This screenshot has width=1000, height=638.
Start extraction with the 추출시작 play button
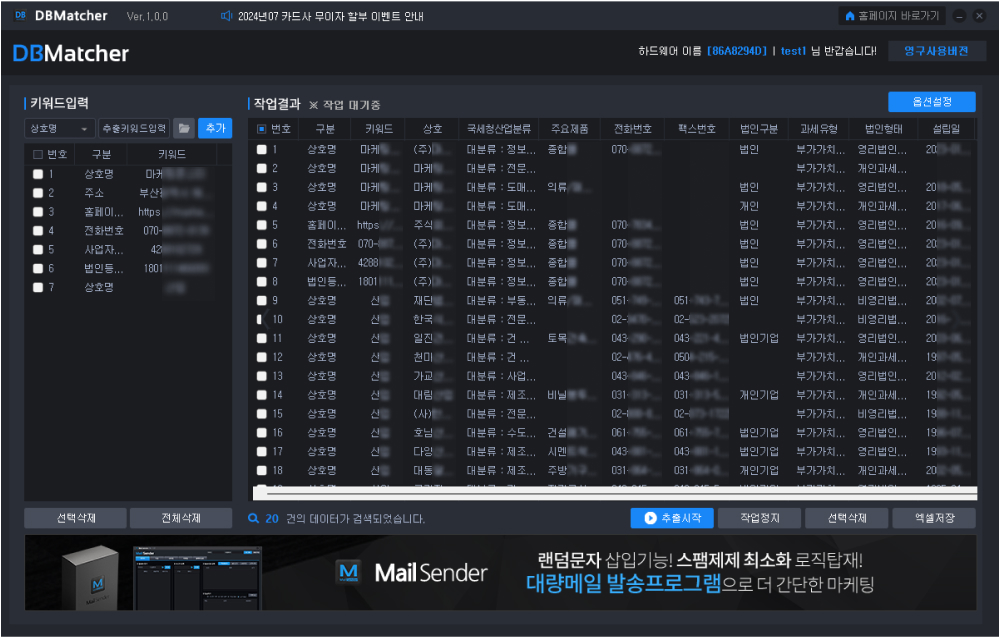(671, 518)
